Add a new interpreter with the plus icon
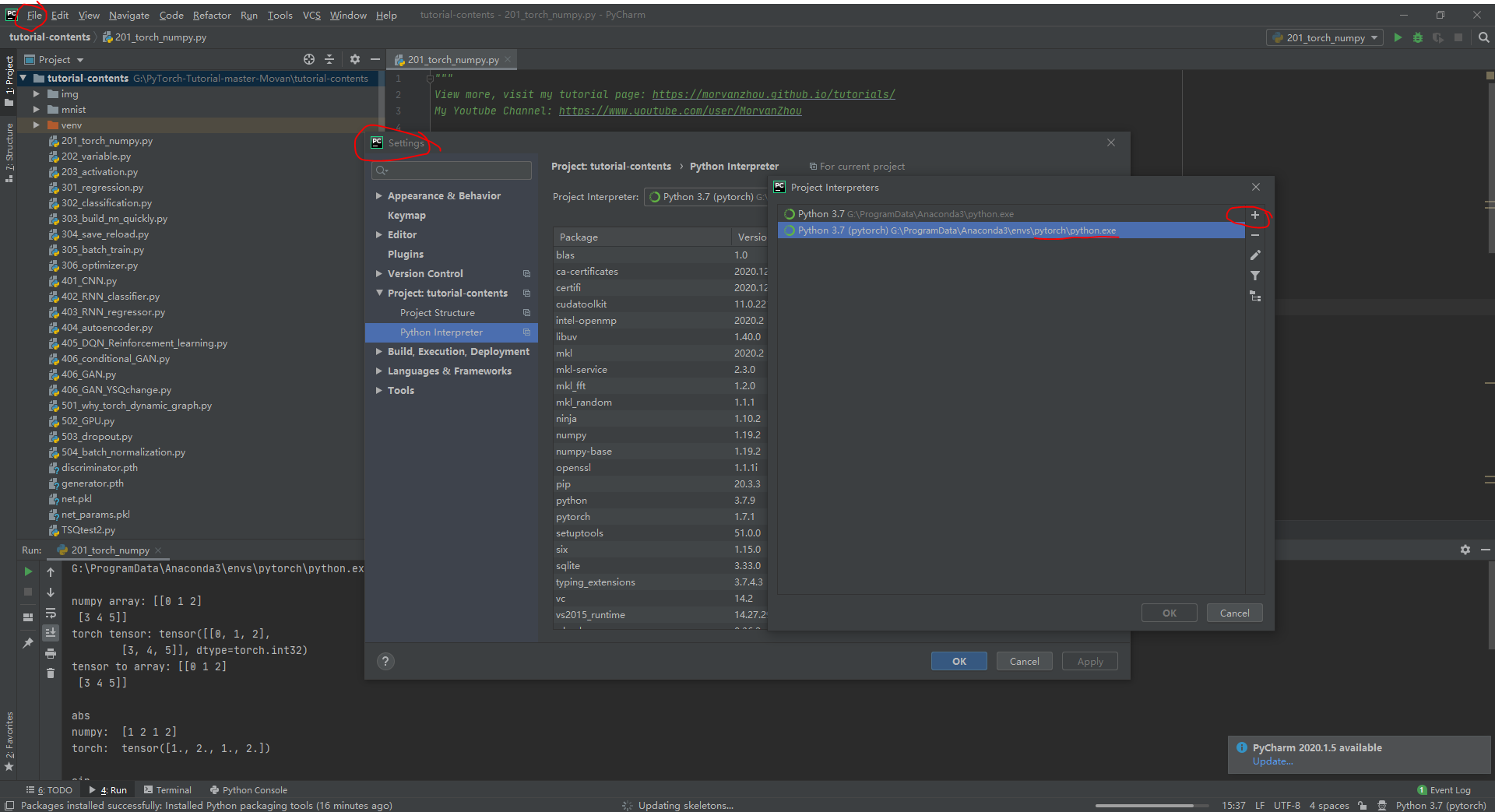Viewport: 1495px width, 812px height. (1254, 215)
